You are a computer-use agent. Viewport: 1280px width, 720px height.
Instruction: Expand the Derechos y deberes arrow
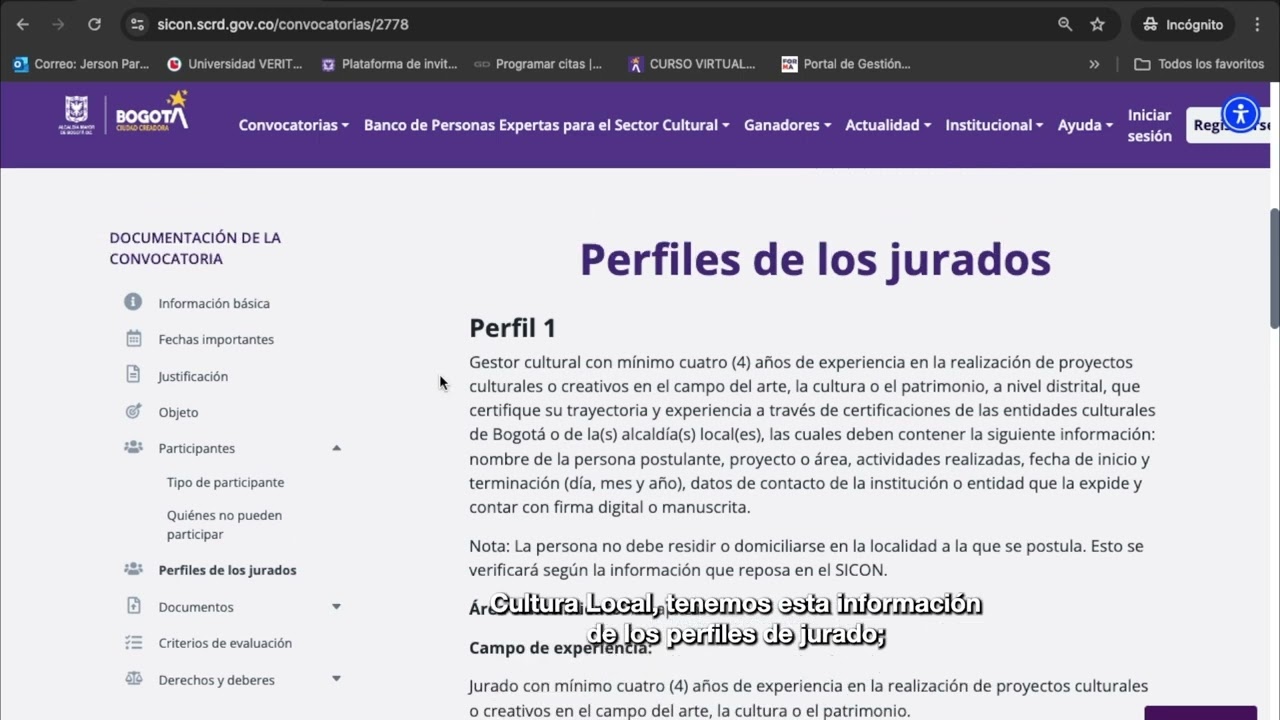tap(337, 679)
